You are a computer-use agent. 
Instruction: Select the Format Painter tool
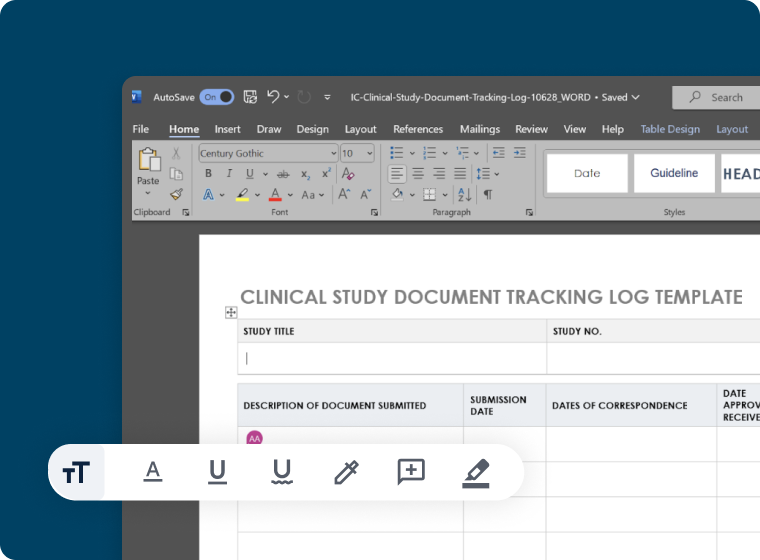pos(176,195)
